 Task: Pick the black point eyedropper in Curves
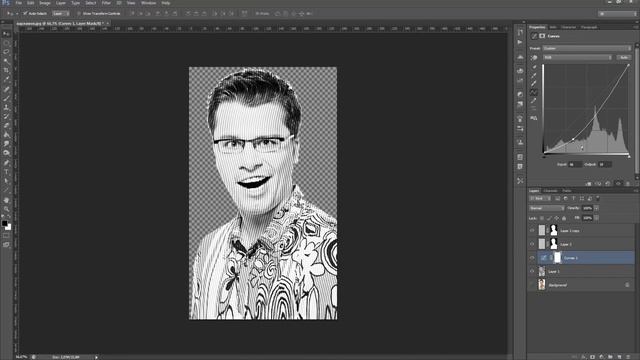point(534,67)
